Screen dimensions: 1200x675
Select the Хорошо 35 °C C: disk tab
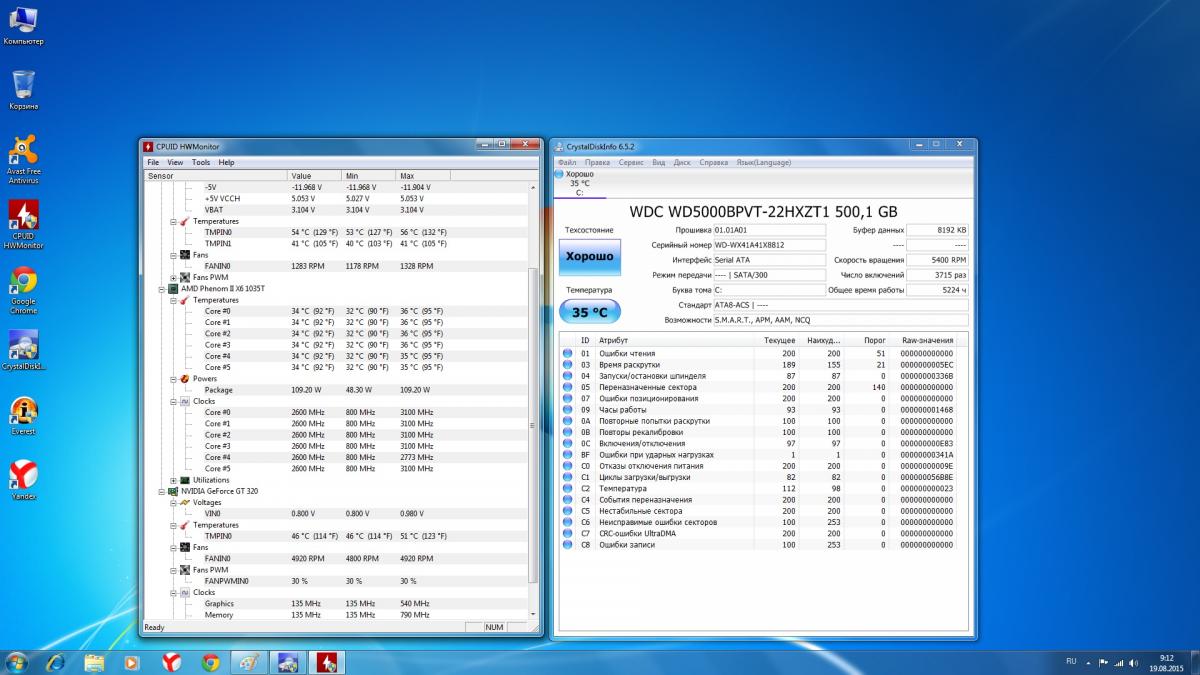579,183
